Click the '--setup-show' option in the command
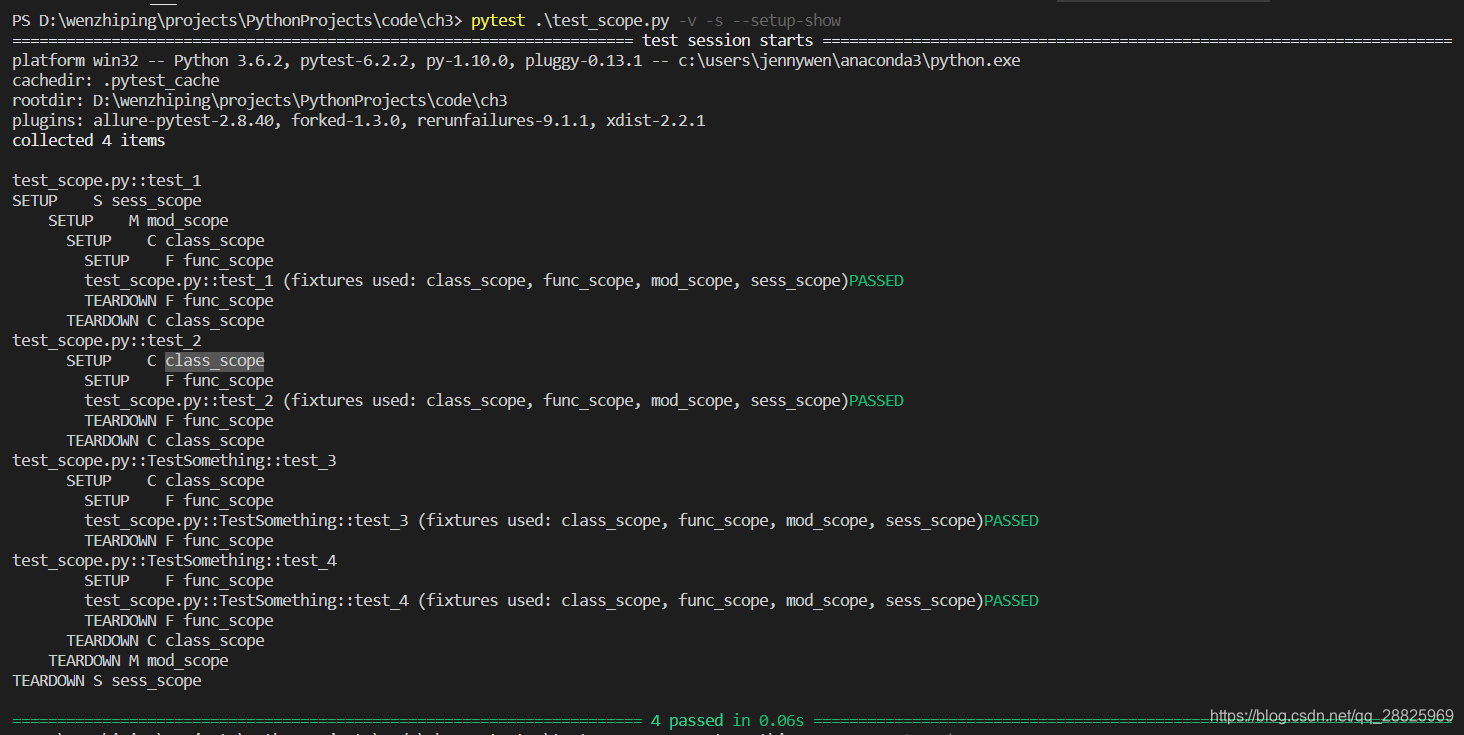This screenshot has height=735, width=1464. pos(787,21)
